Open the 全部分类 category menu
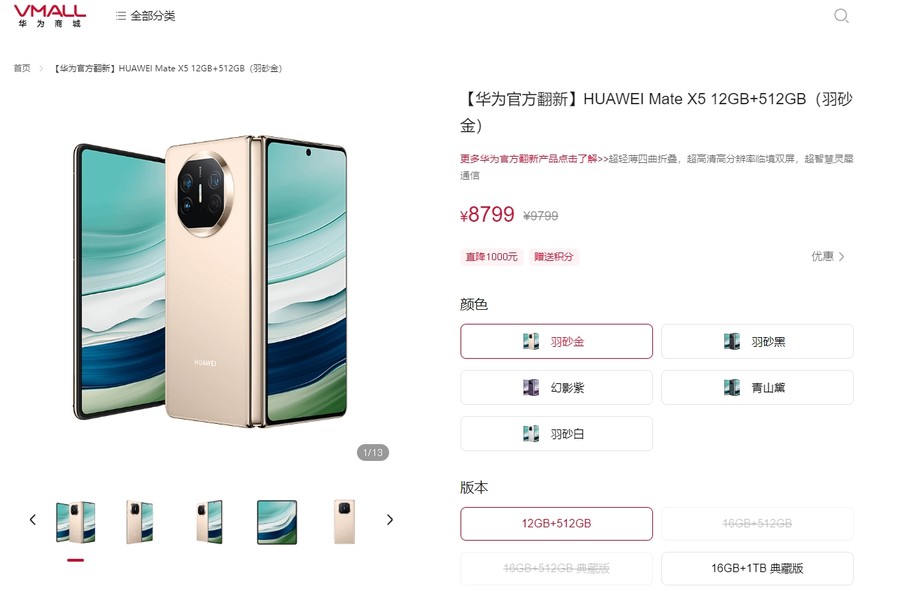Screen dimensions: 900x591 tap(145, 16)
